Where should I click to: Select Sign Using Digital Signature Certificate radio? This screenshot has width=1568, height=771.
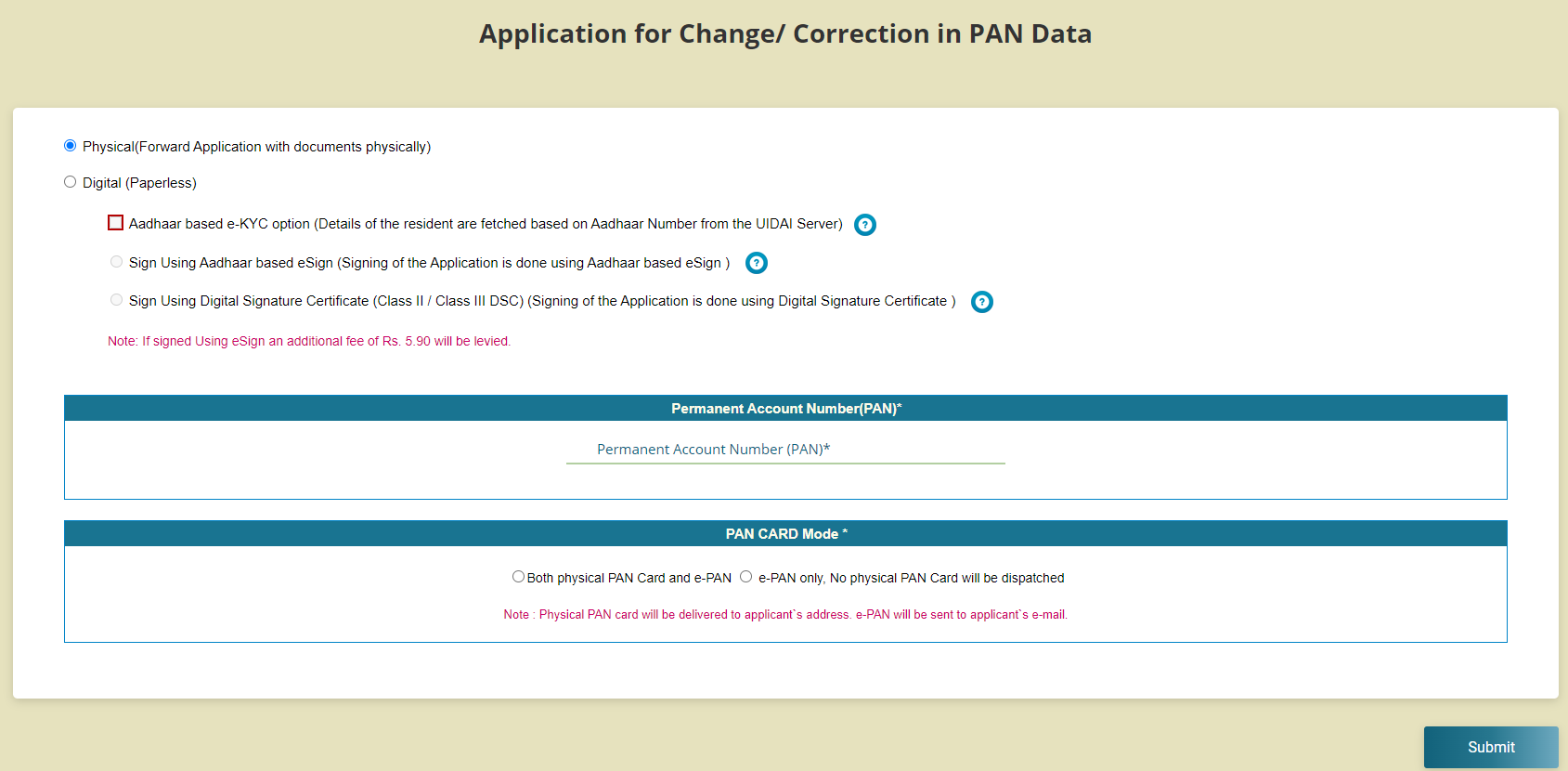click(x=116, y=300)
